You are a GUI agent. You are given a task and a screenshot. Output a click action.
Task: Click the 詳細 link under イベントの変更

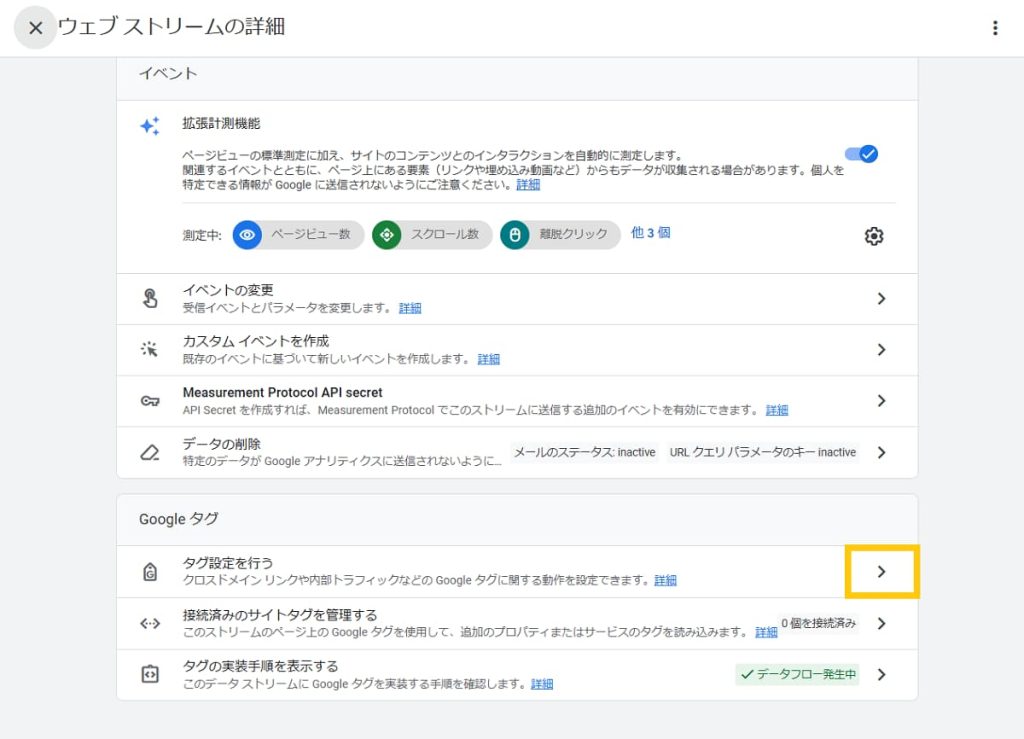pos(410,308)
